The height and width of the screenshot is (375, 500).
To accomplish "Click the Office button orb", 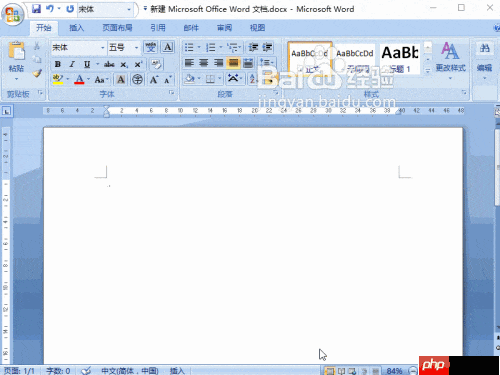I will 13,14.
